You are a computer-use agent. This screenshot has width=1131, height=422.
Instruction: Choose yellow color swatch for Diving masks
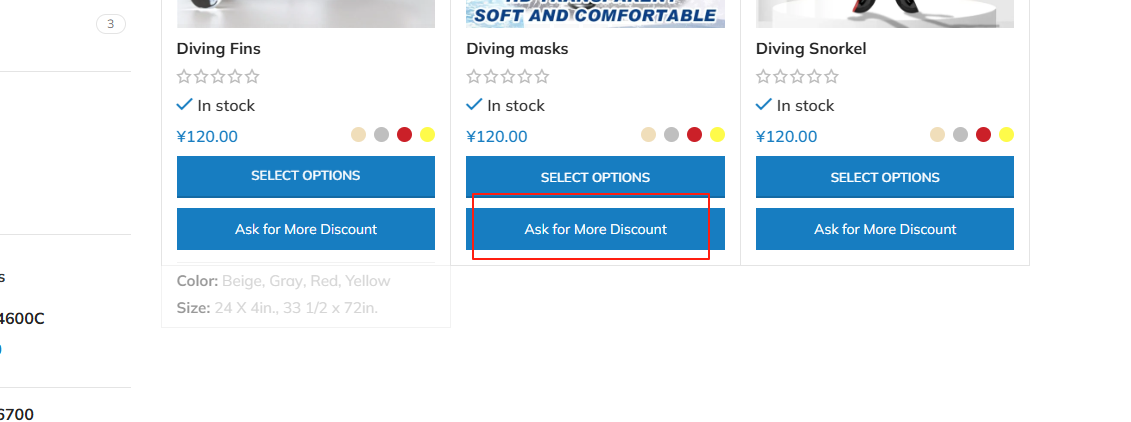click(x=717, y=135)
